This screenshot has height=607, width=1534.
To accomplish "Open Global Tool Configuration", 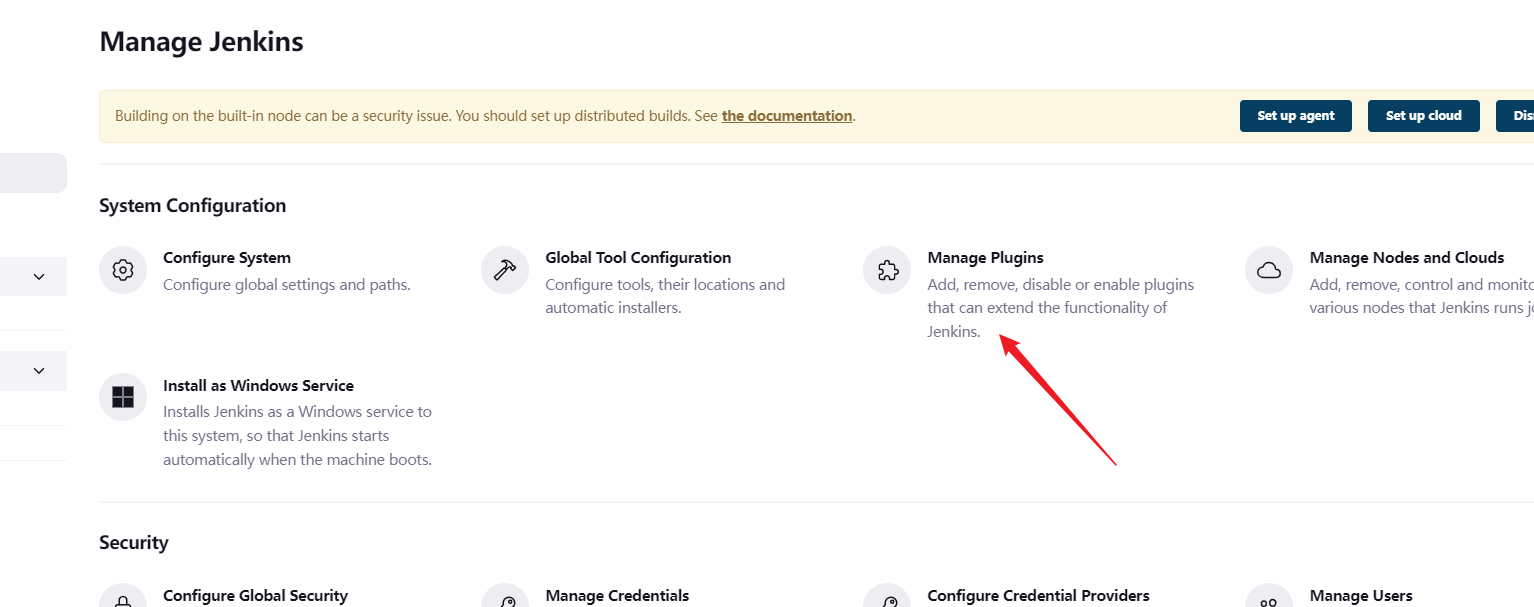I will pyautogui.click(x=638, y=258).
